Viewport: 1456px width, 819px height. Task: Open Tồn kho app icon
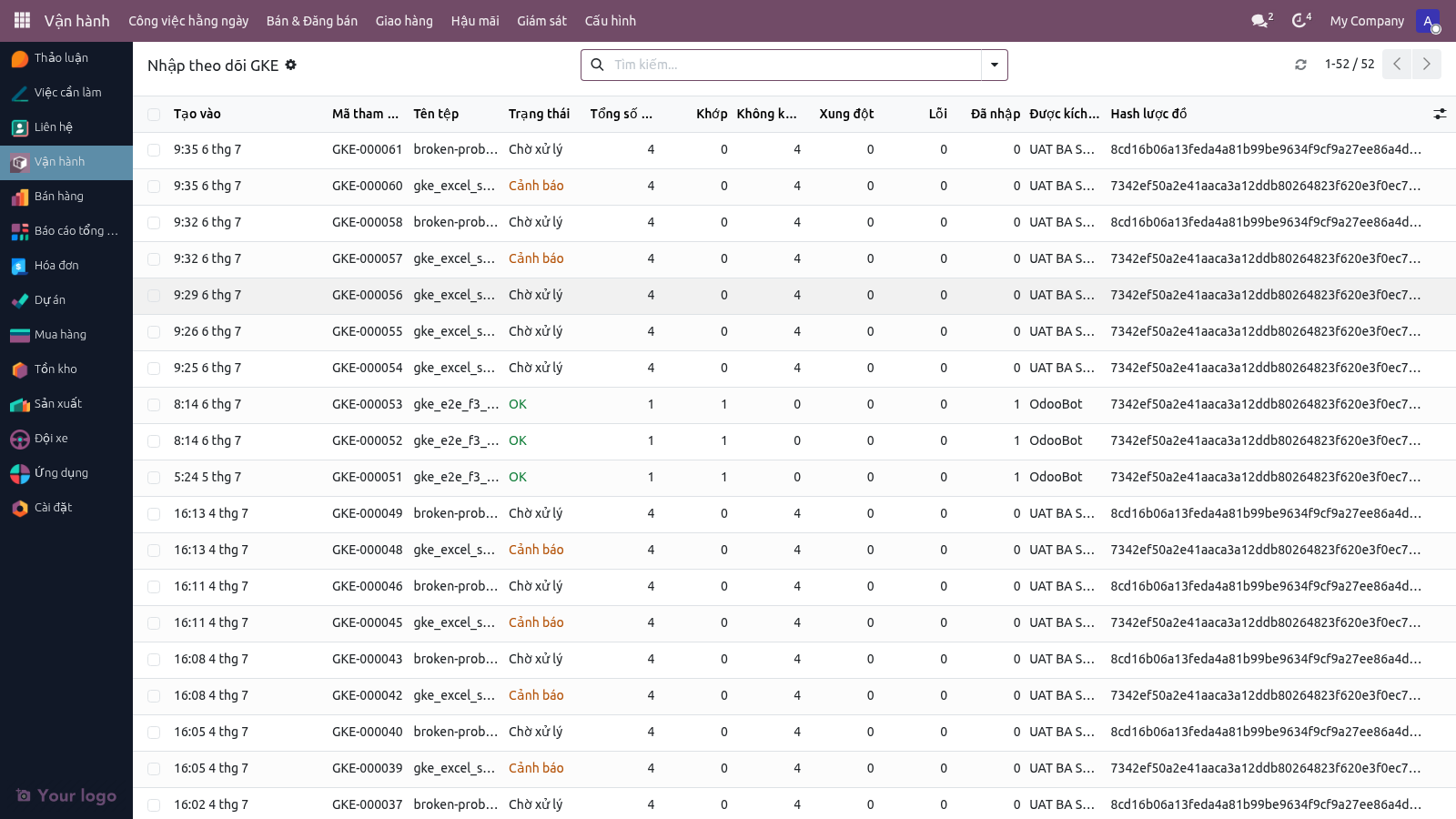20,369
